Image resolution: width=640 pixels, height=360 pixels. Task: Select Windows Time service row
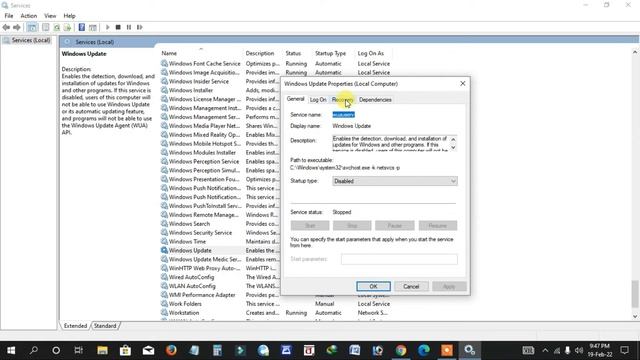pos(187,242)
